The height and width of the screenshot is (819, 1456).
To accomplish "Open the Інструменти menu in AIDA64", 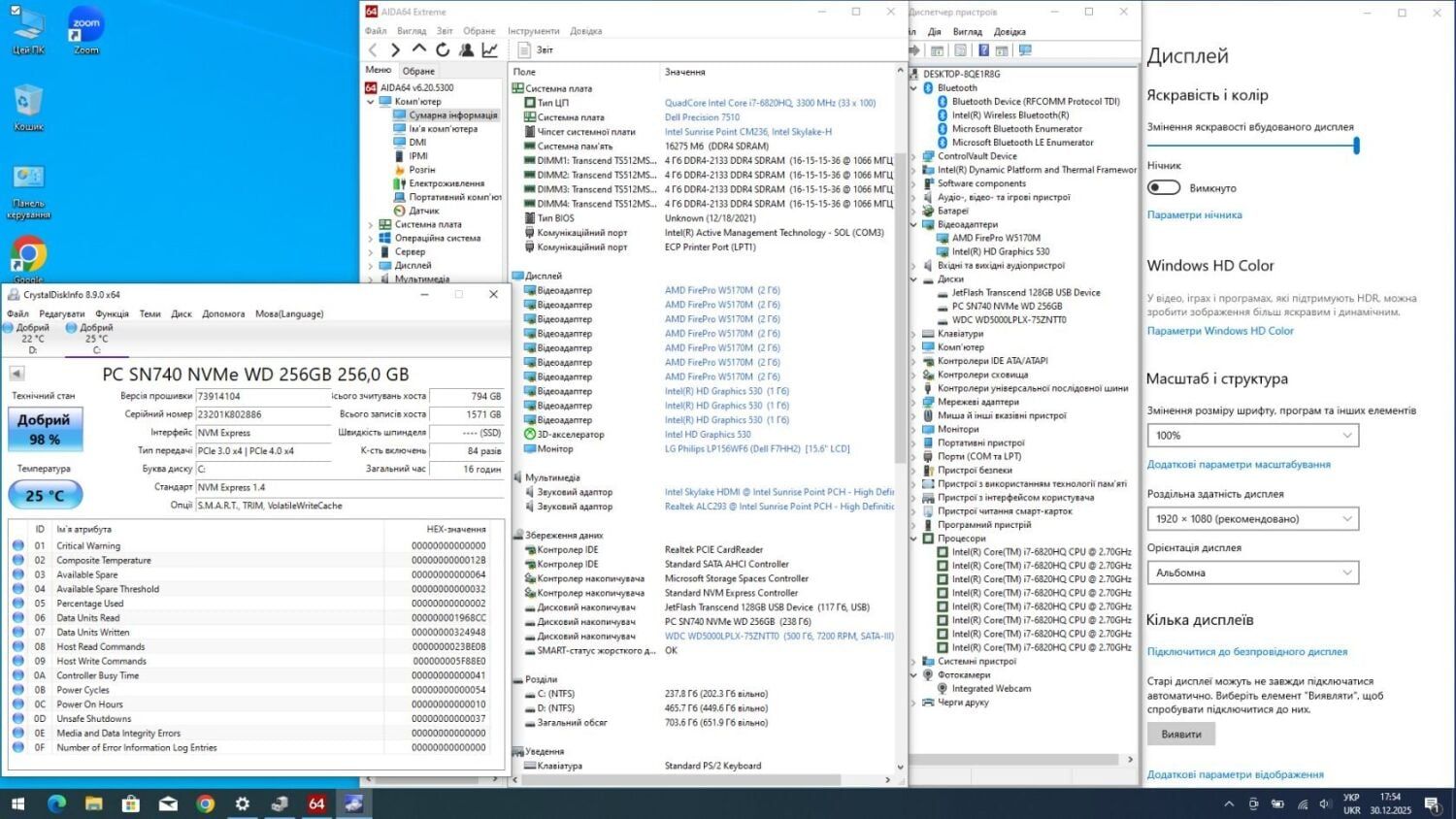I will 533,31.
